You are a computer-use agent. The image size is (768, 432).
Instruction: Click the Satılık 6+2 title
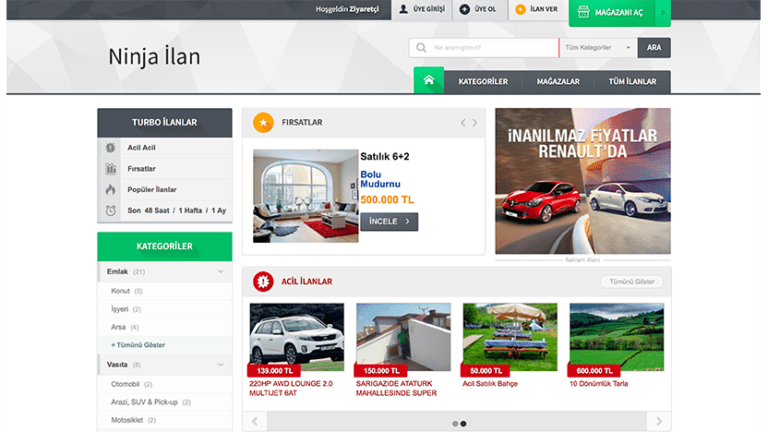(385, 157)
